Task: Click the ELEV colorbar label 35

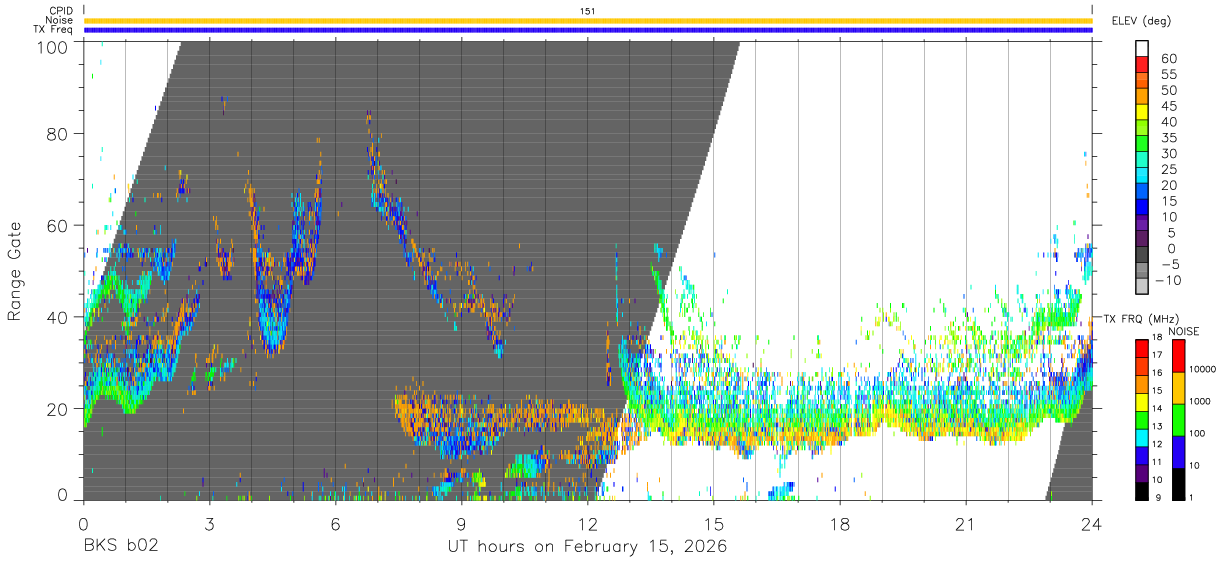Action: 1168,138
